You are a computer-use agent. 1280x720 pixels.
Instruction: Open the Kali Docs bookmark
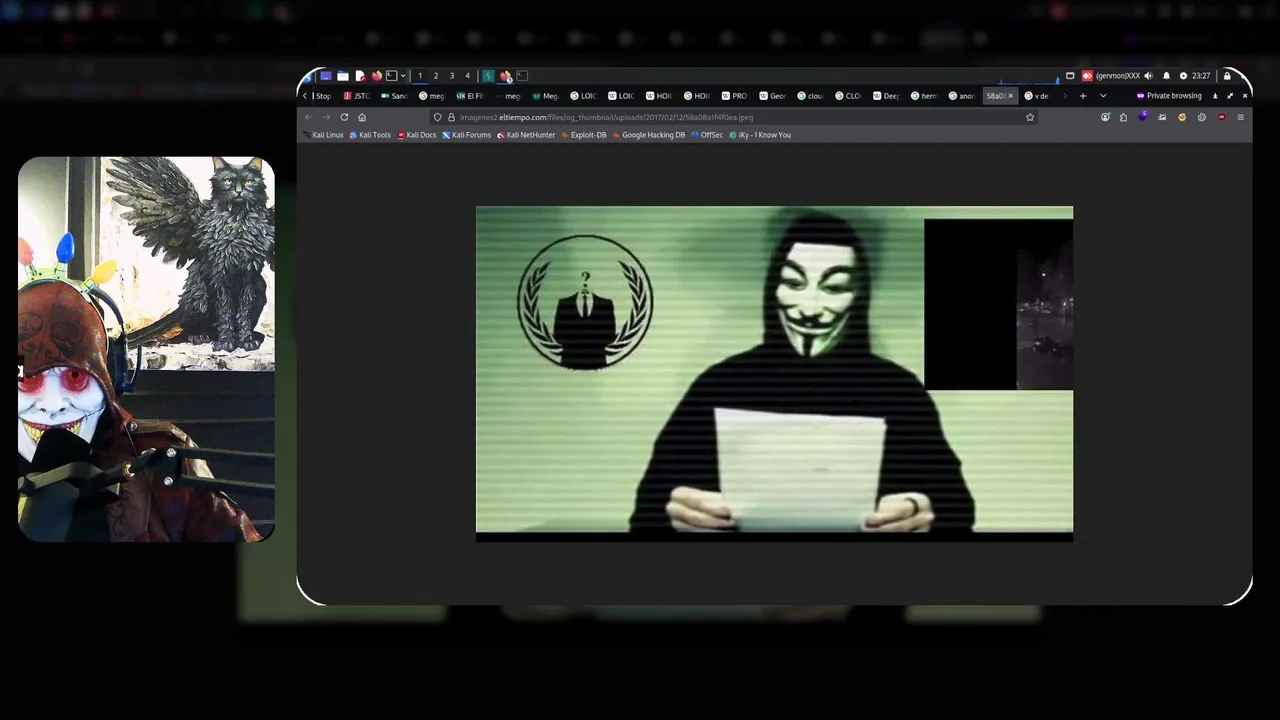pyautogui.click(x=417, y=135)
